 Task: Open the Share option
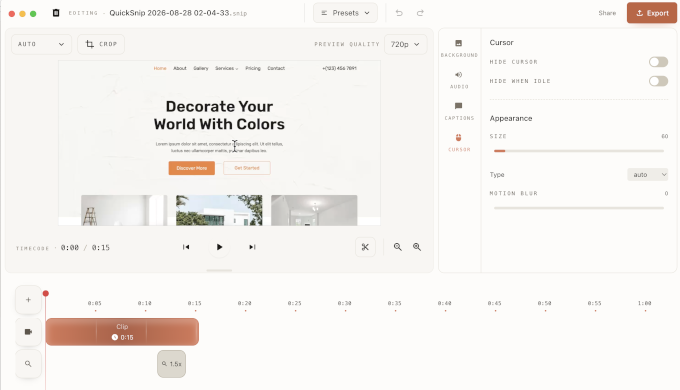click(607, 13)
